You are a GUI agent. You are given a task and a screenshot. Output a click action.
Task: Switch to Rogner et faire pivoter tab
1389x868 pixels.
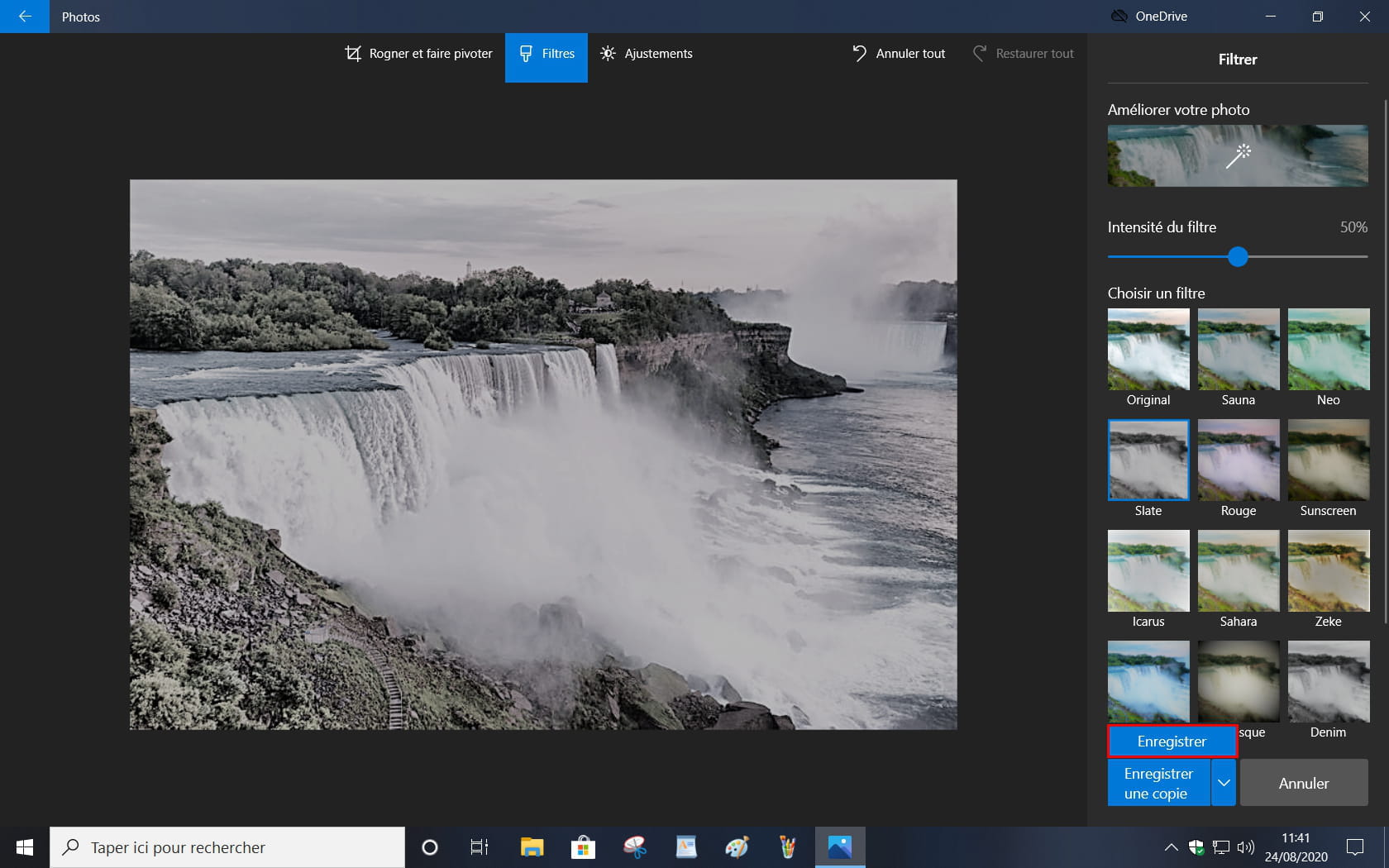click(418, 54)
